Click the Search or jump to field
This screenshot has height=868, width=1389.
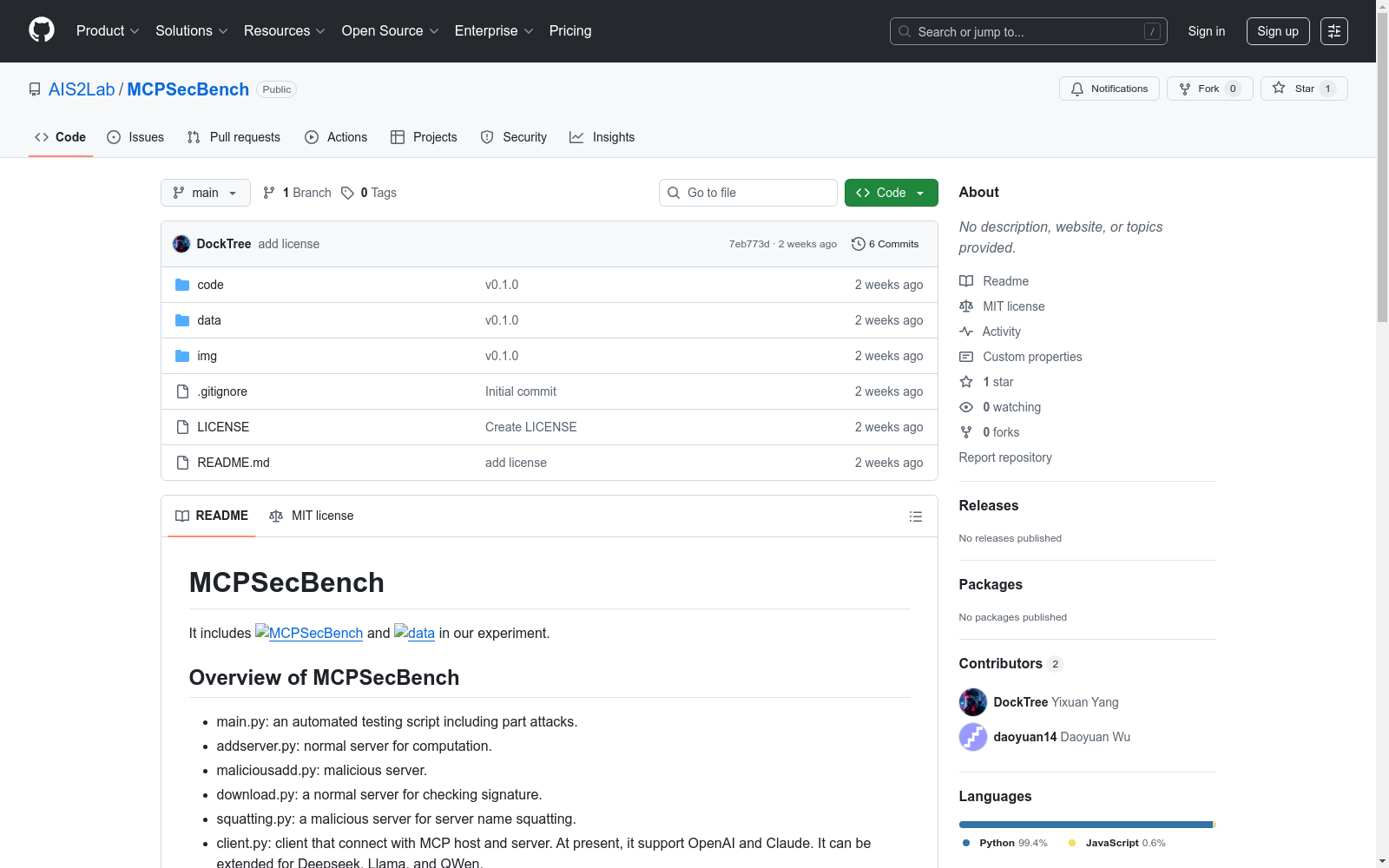(x=1029, y=31)
